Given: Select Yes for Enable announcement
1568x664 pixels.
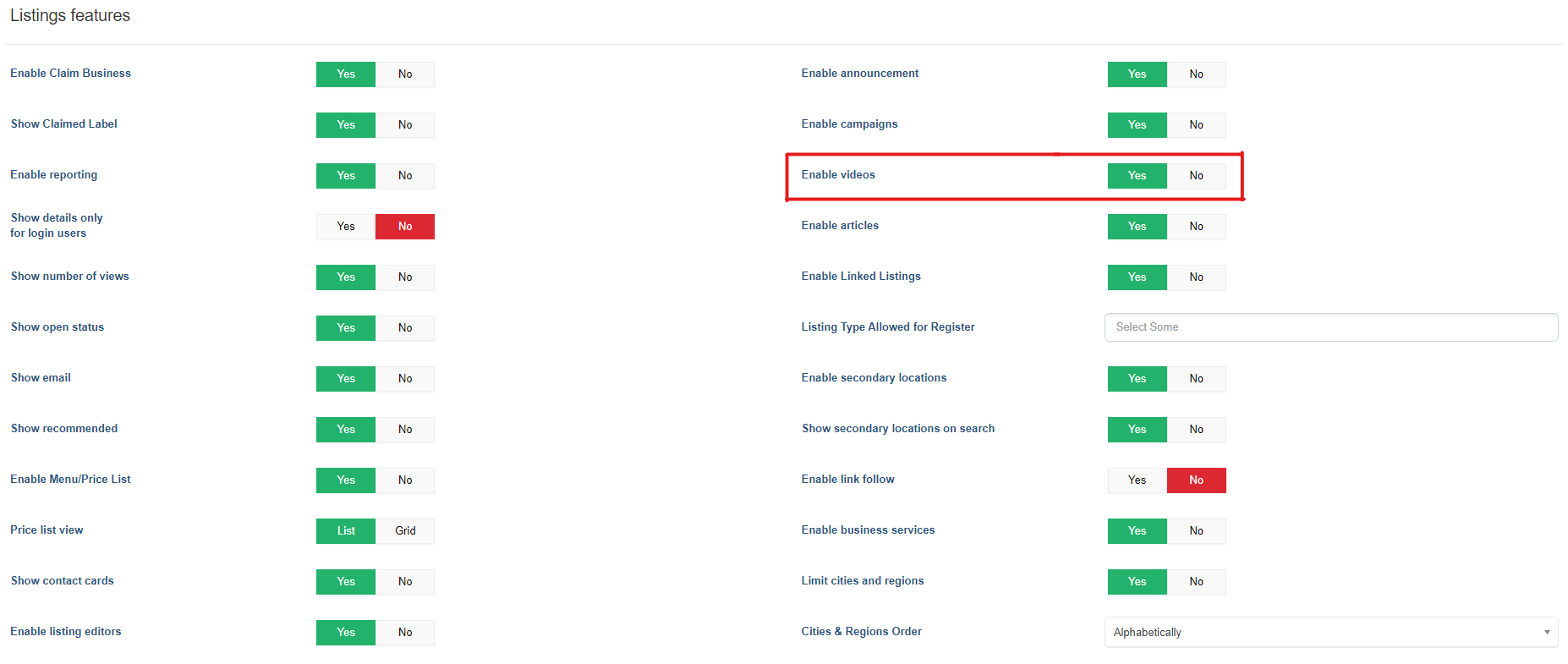Looking at the screenshot, I should click(1138, 74).
